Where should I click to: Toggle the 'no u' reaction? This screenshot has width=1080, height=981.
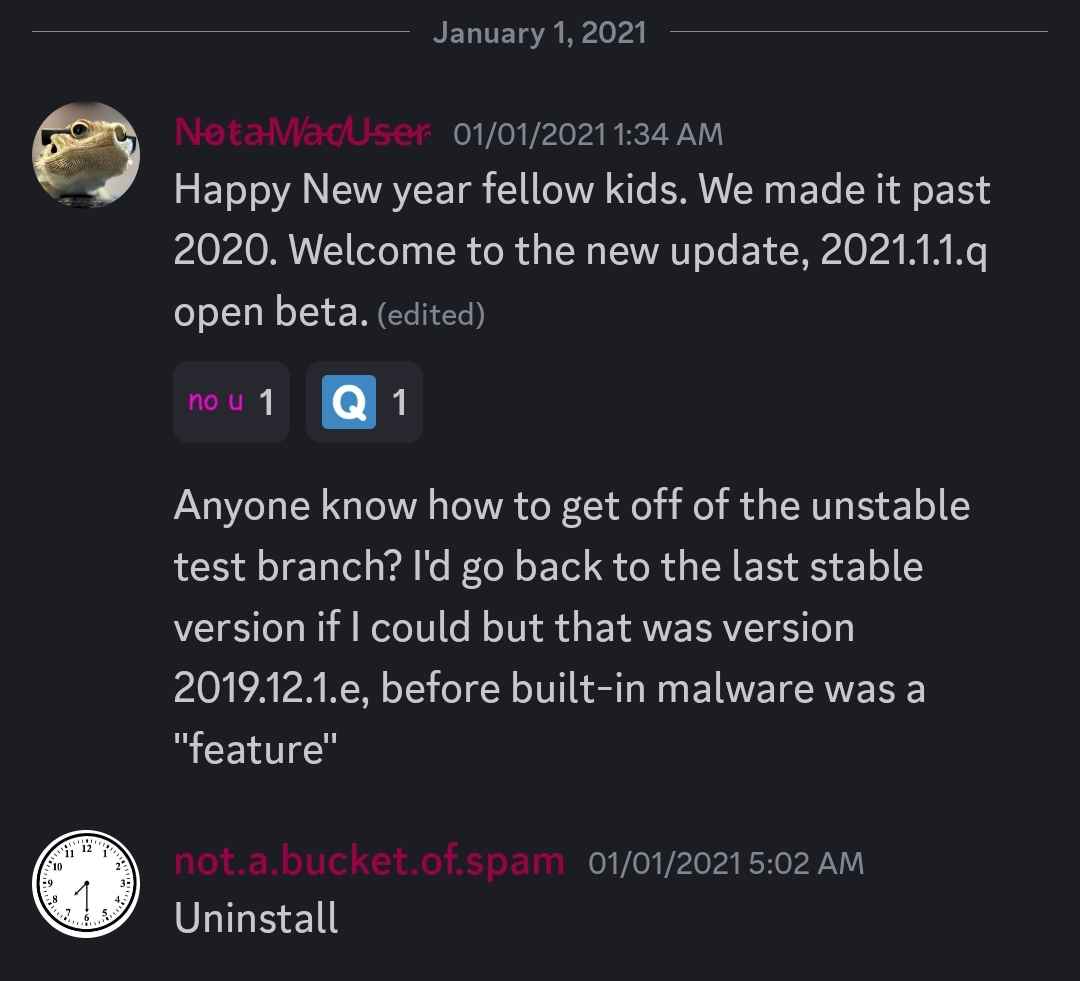point(231,402)
